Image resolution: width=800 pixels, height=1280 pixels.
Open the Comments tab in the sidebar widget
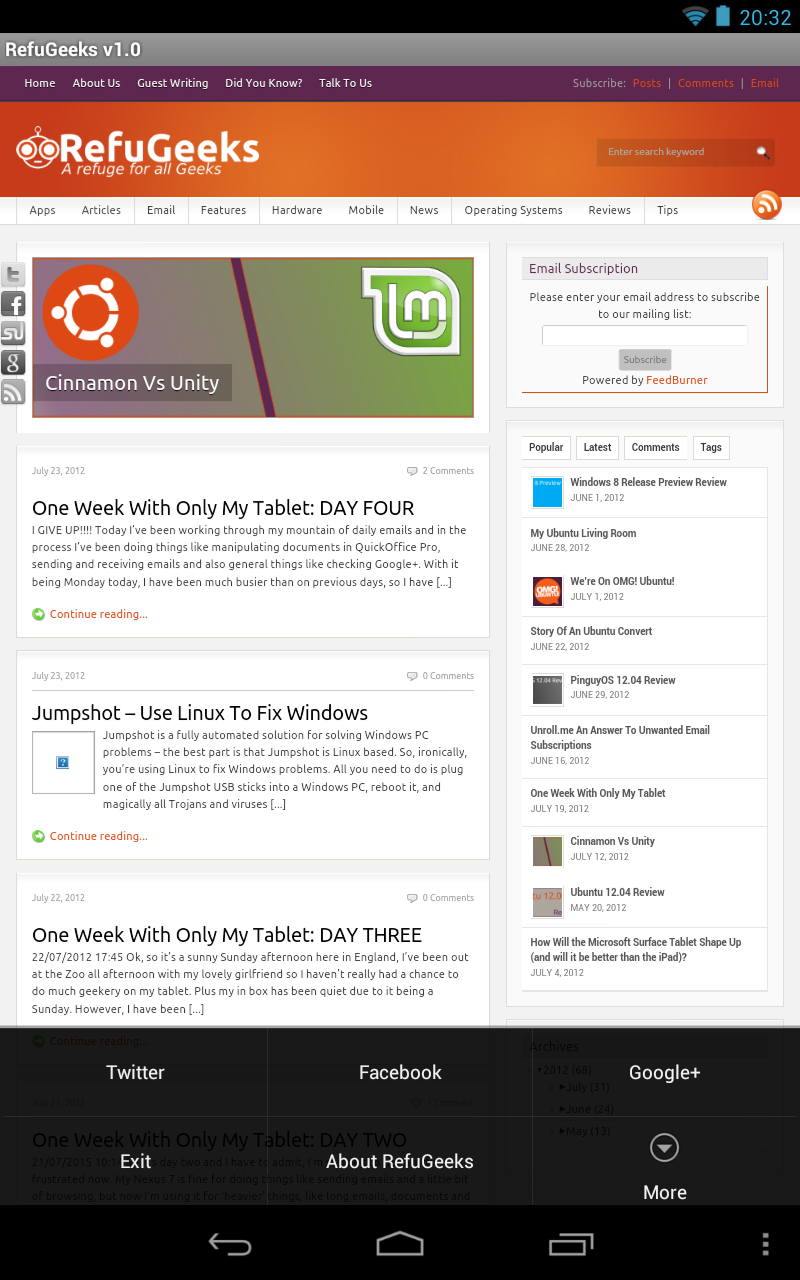click(655, 448)
